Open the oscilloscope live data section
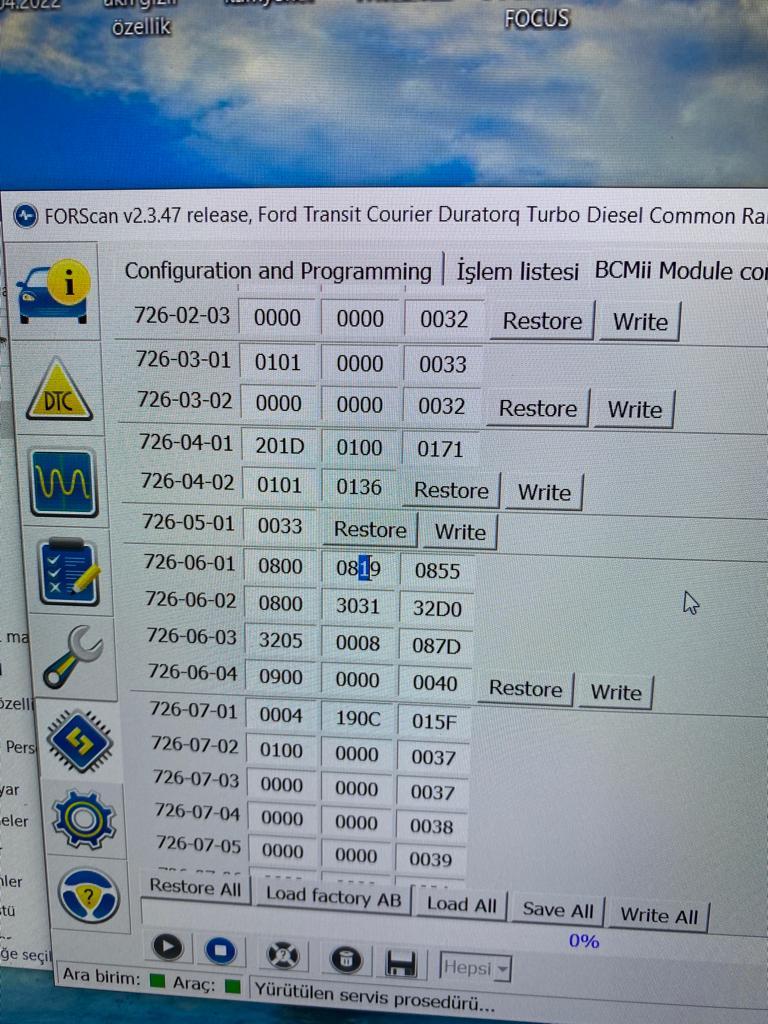768x1024 pixels. [64, 482]
